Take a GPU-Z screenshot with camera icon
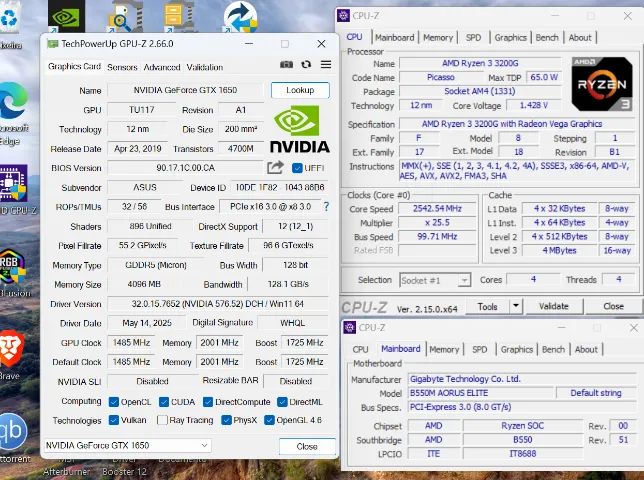The width and height of the screenshot is (644, 480). 286,64
